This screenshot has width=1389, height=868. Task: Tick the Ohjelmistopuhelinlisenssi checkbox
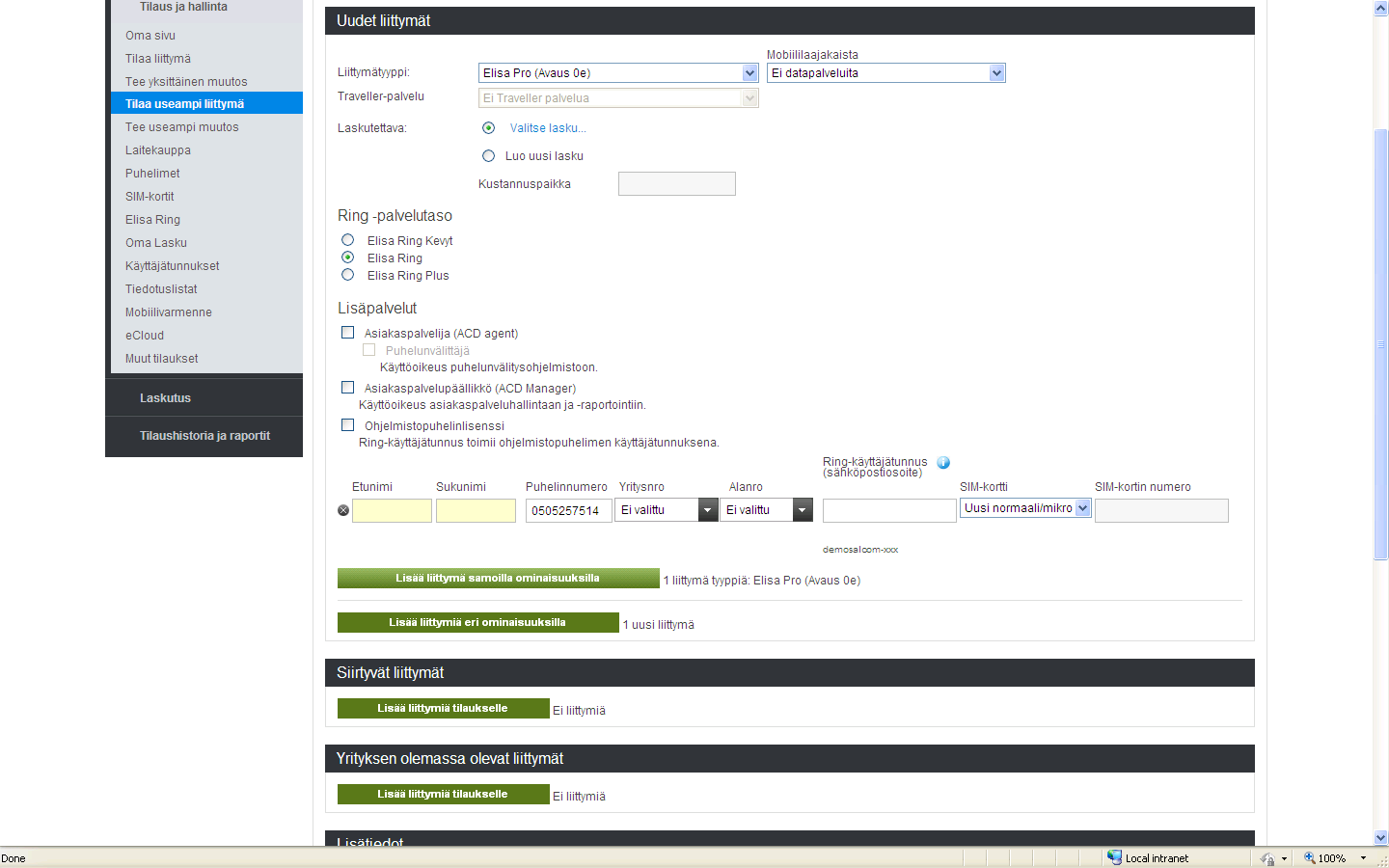point(348,425)
